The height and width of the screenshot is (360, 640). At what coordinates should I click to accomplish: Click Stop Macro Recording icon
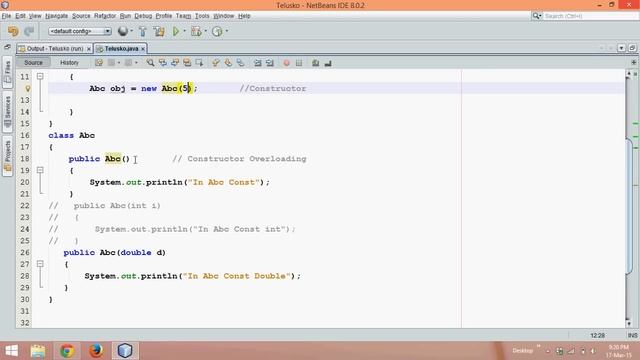(299, 63)
